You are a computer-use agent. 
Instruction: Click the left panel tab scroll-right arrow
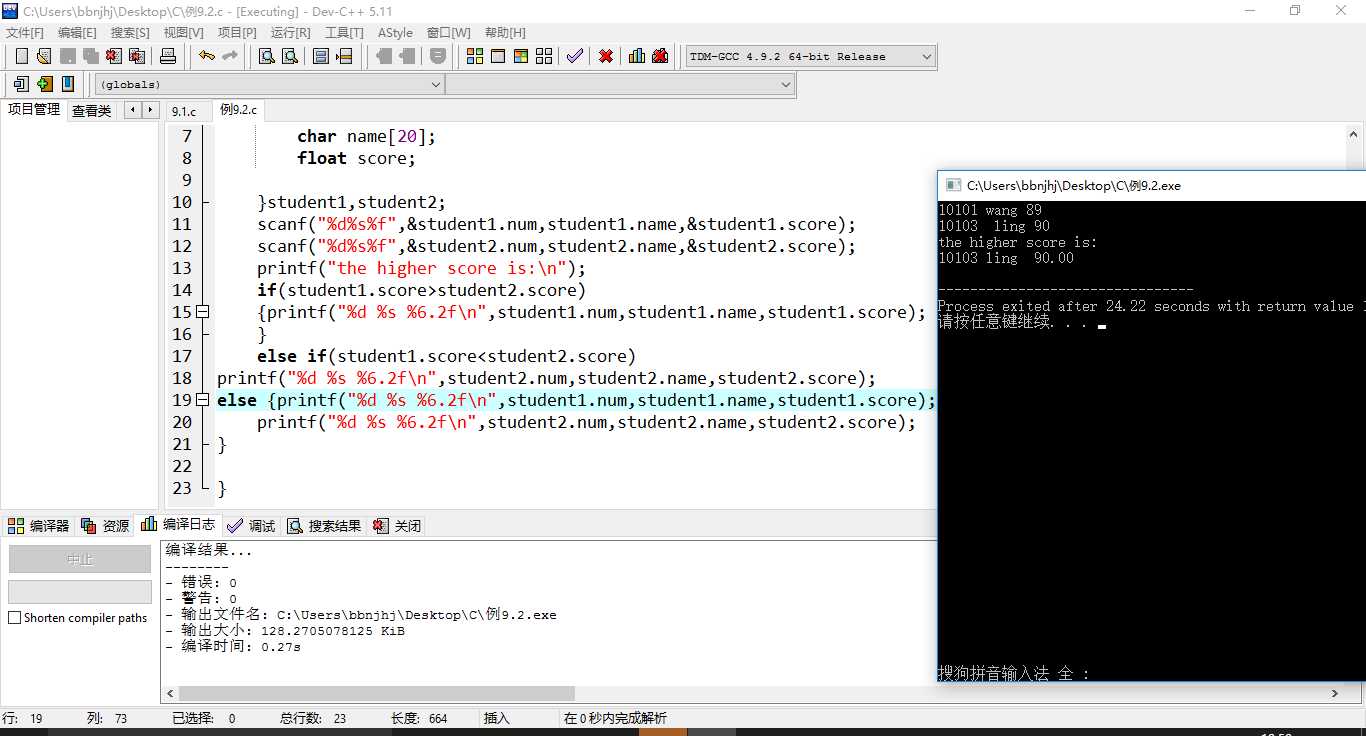pyautogui.click(x=150, y=110)
